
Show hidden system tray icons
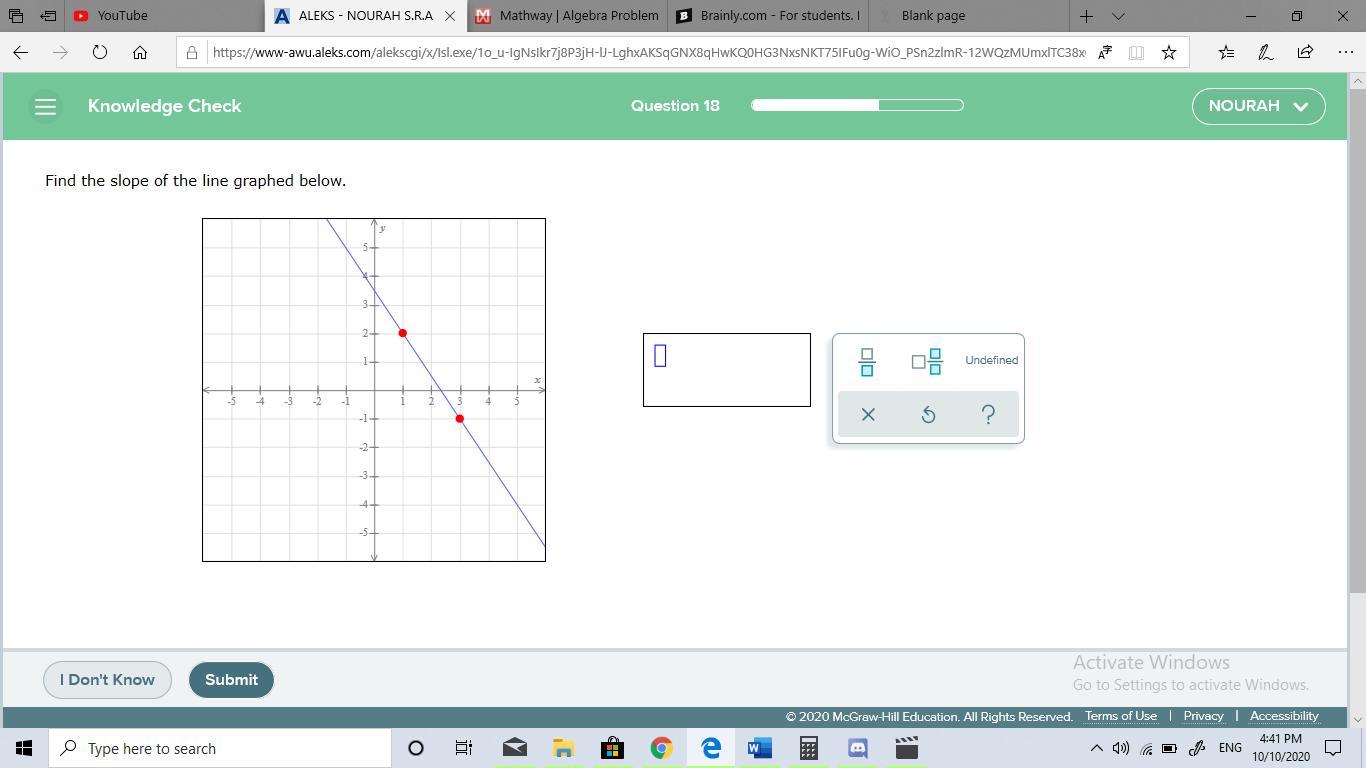[1096, 748]
